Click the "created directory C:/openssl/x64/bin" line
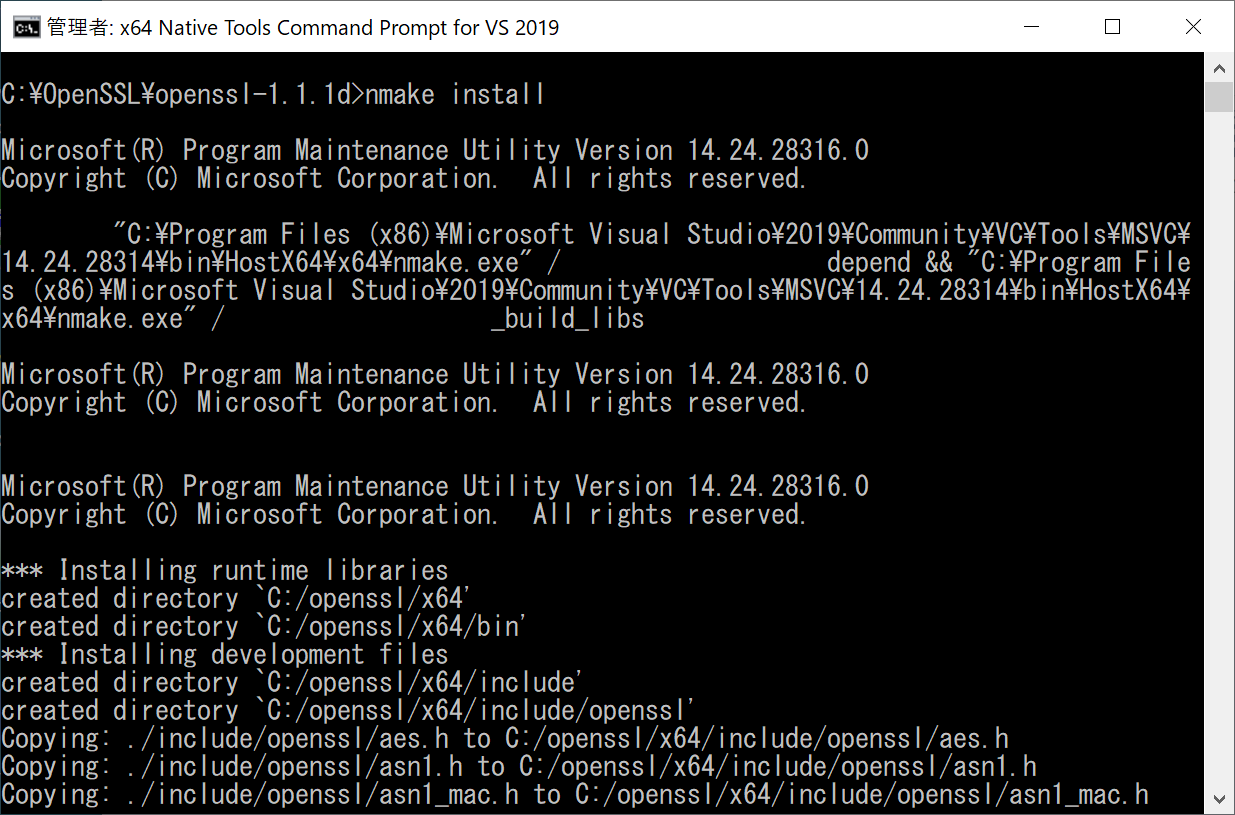Viewport: 1235px width, 815px height. point(264,627)
